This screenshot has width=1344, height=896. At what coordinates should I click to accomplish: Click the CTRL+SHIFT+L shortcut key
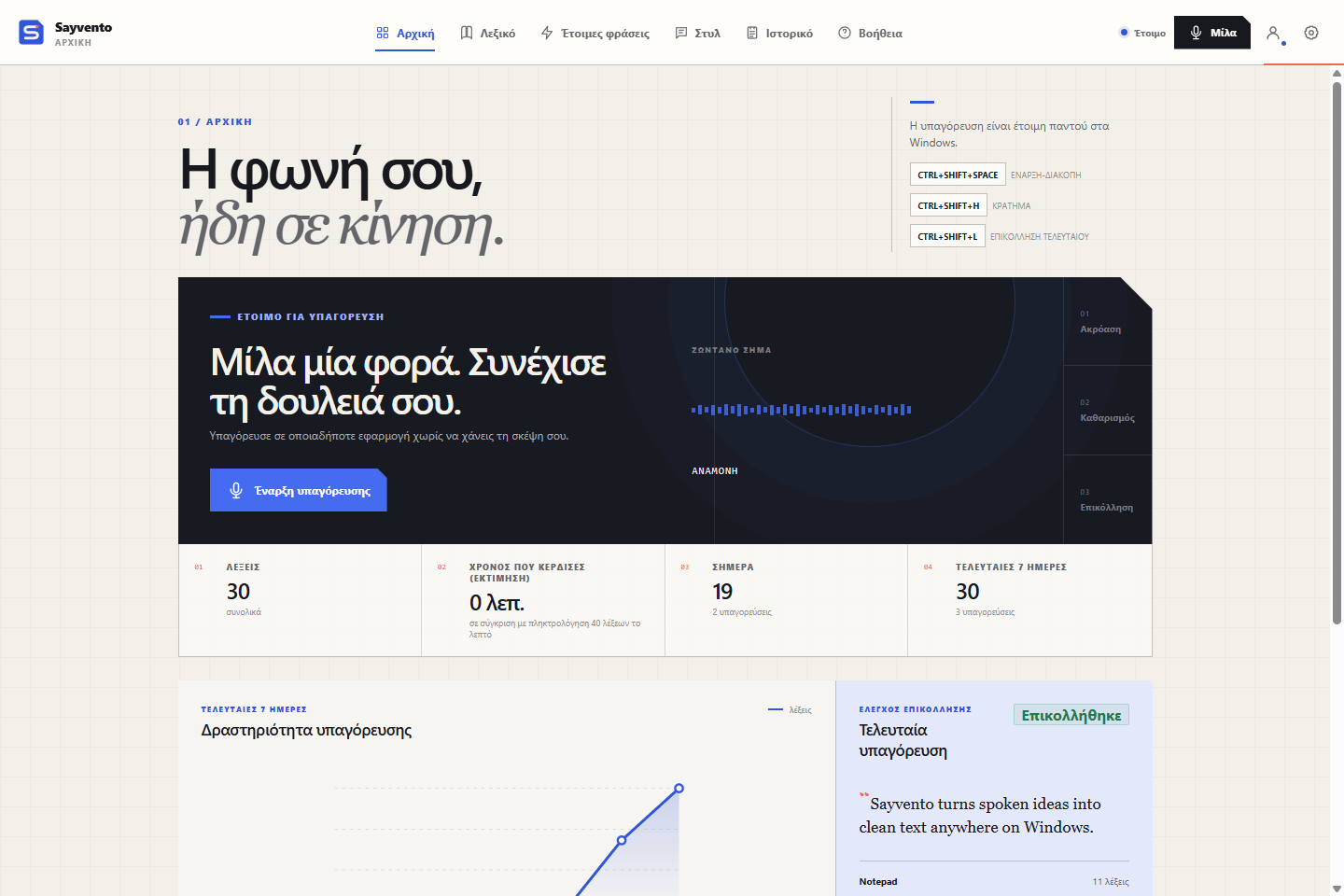click(947, 236)
